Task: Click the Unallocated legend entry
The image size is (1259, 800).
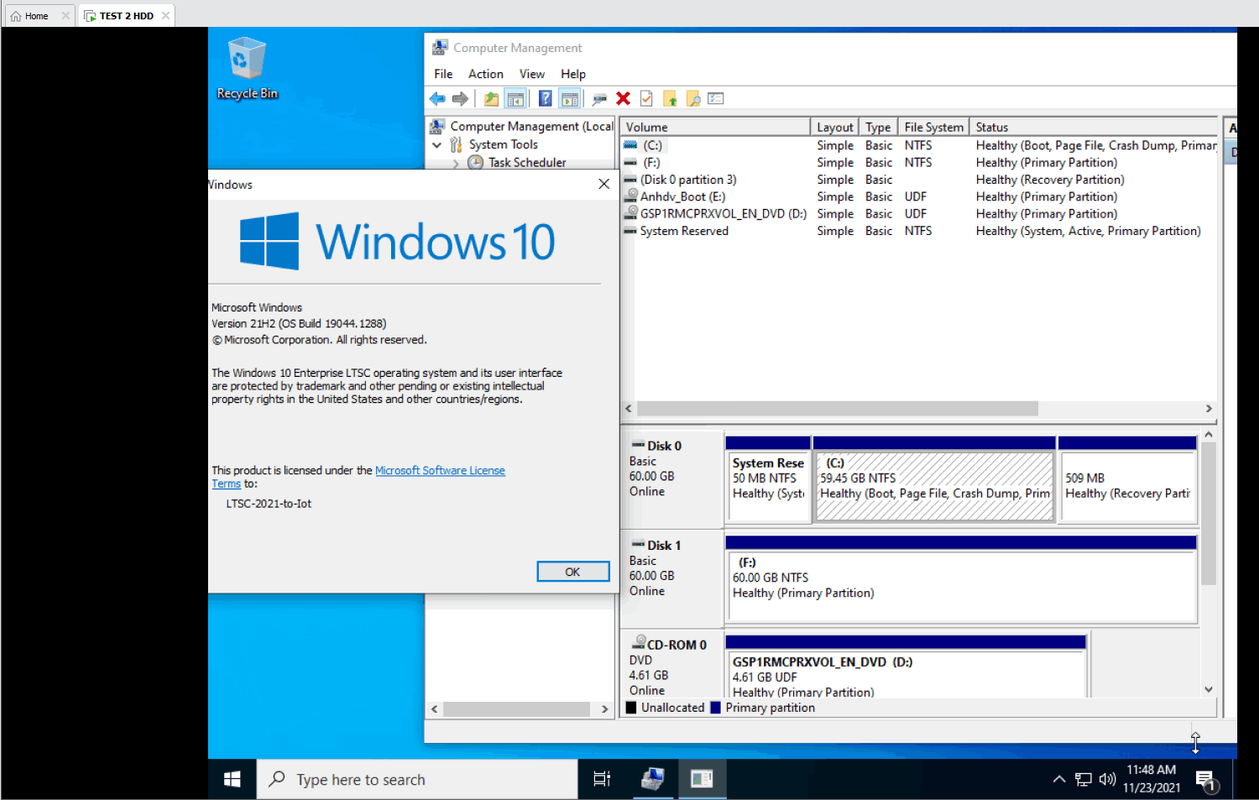Action: point(665,708)
